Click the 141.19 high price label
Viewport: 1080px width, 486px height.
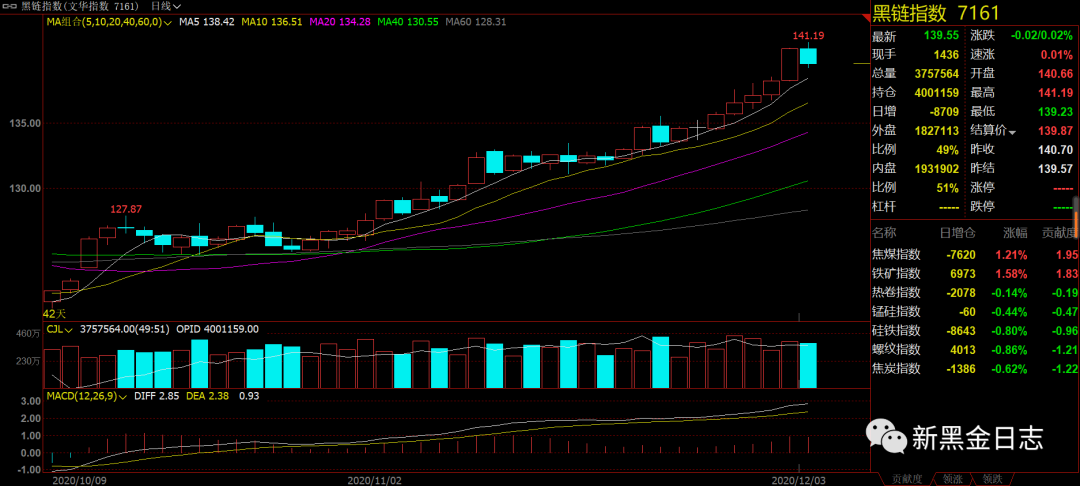tap(809, 36)
